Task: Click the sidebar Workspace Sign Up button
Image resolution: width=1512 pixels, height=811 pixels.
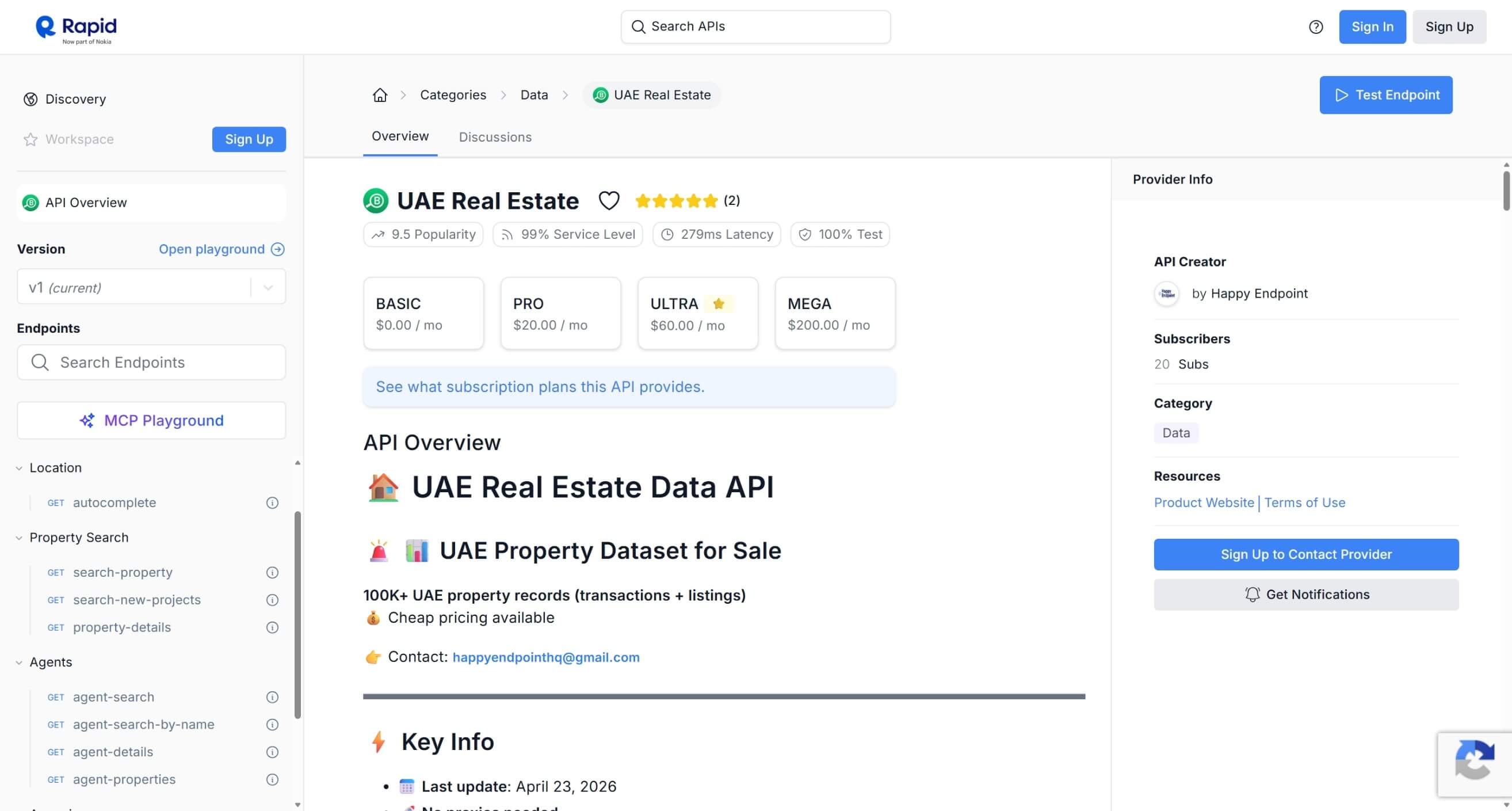Action: pyautogui.click(x=249, y=139)
